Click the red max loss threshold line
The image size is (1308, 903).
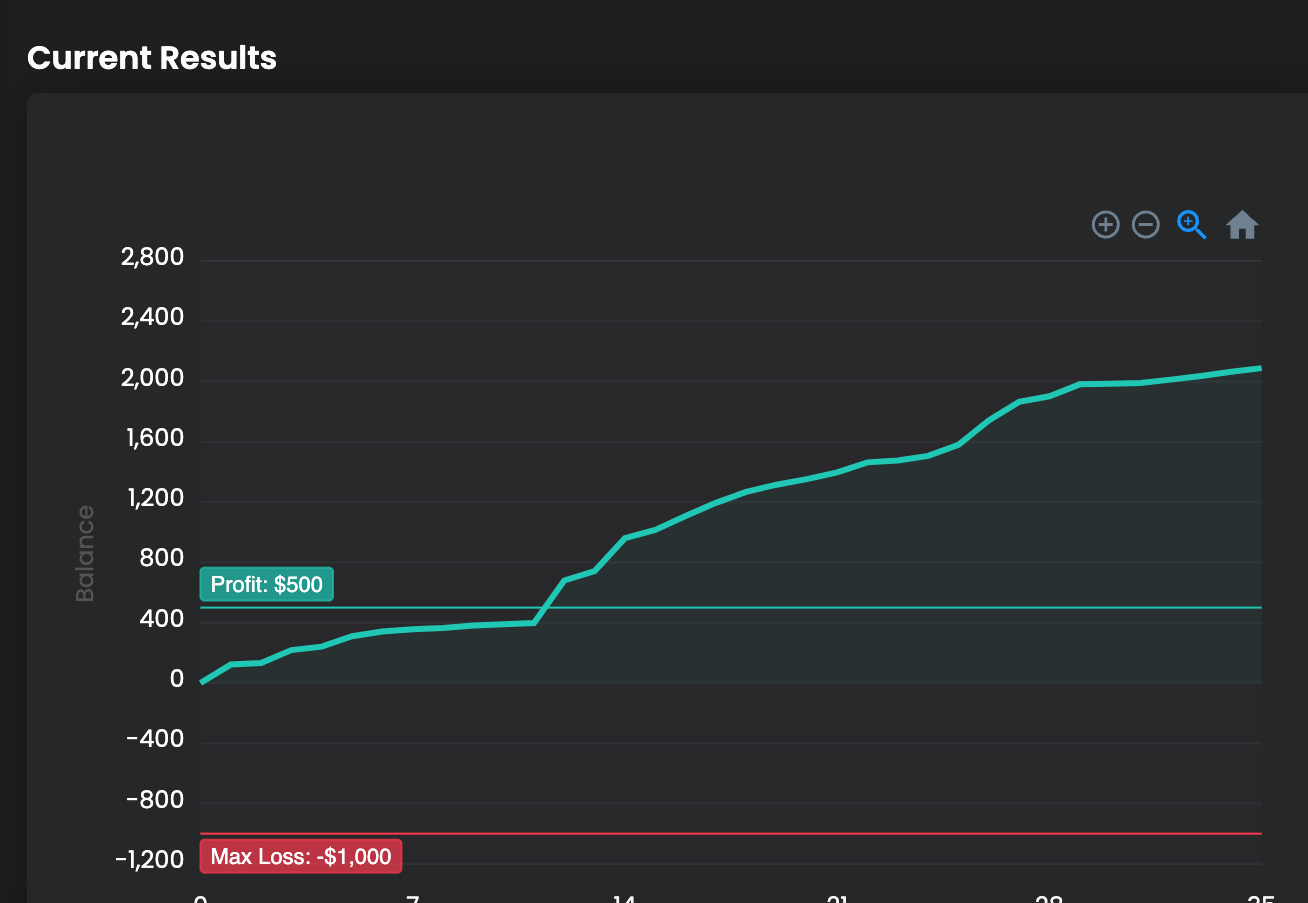click(800, 833)
